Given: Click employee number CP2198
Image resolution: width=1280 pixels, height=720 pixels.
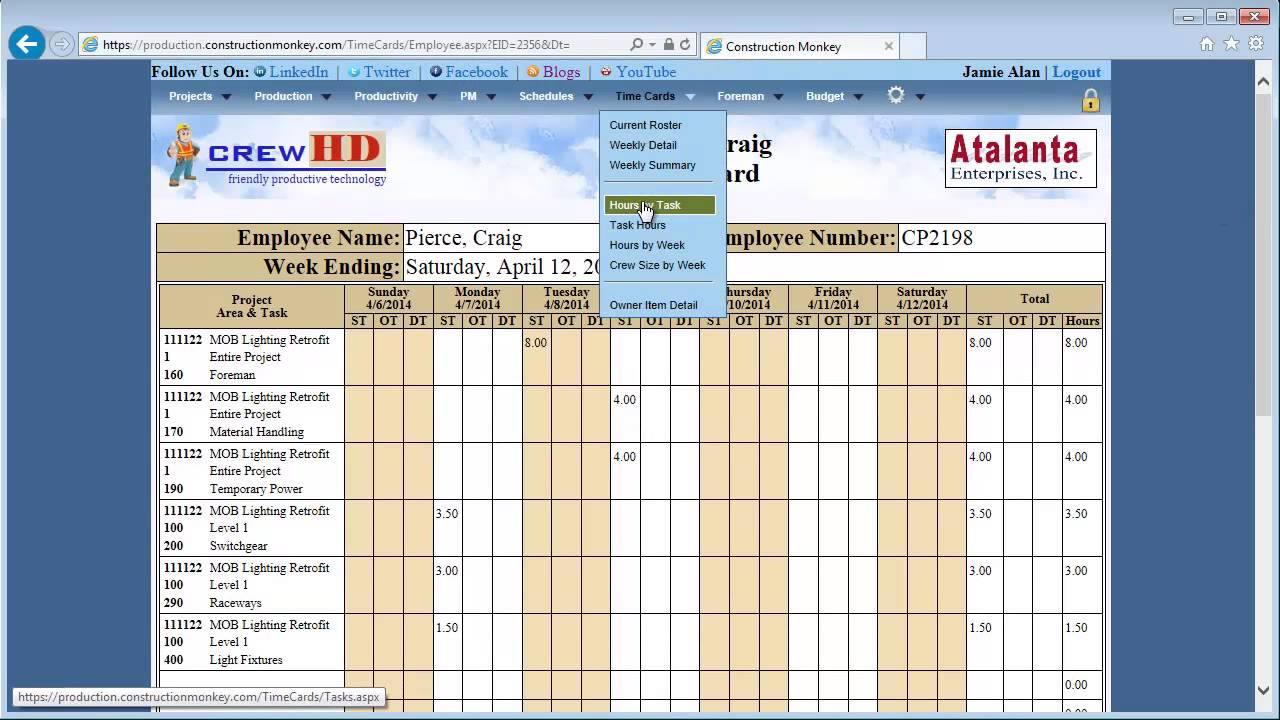Looking at the screenshot, I should tap(937, 238).
